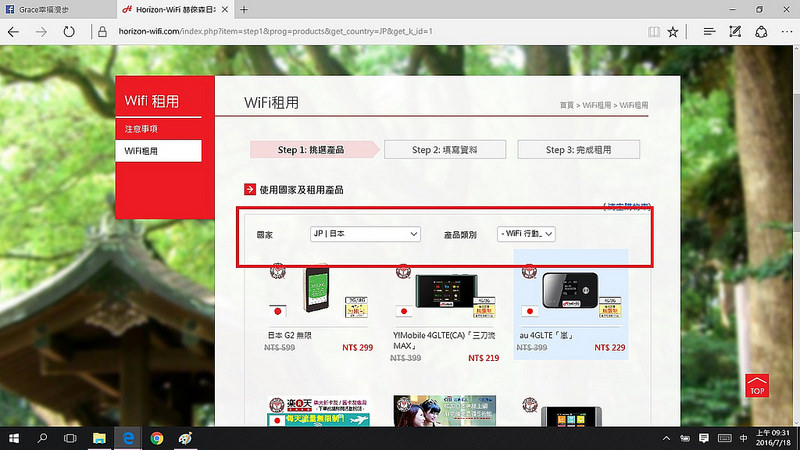Open the Make a Web Note icon
The width and height of the screenshot is (800, 450).
[735, 32]
